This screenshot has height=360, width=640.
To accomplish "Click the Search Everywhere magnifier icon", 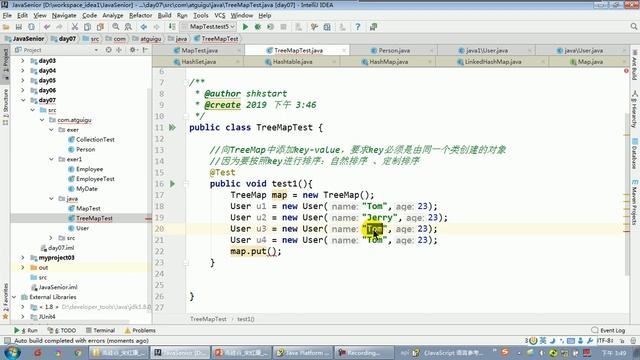I will [633, 27].
